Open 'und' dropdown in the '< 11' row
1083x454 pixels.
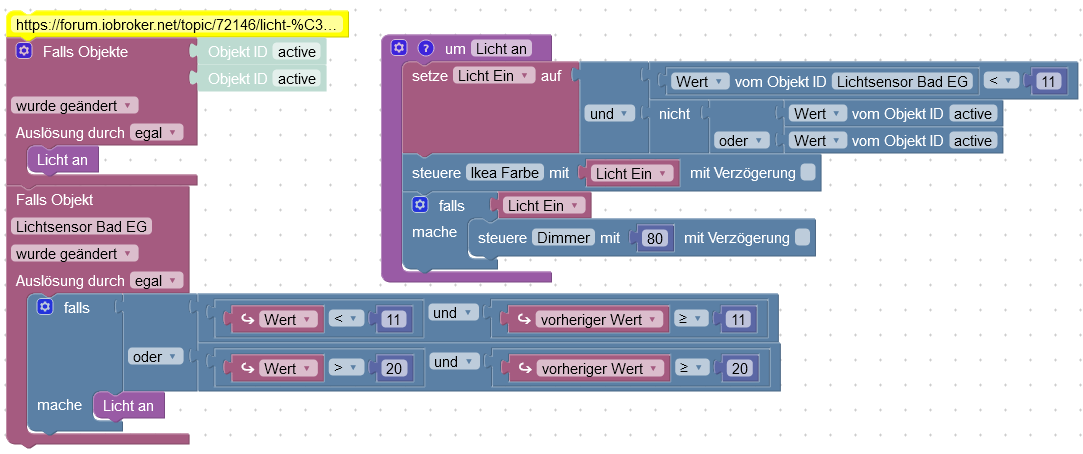(454, 313)
